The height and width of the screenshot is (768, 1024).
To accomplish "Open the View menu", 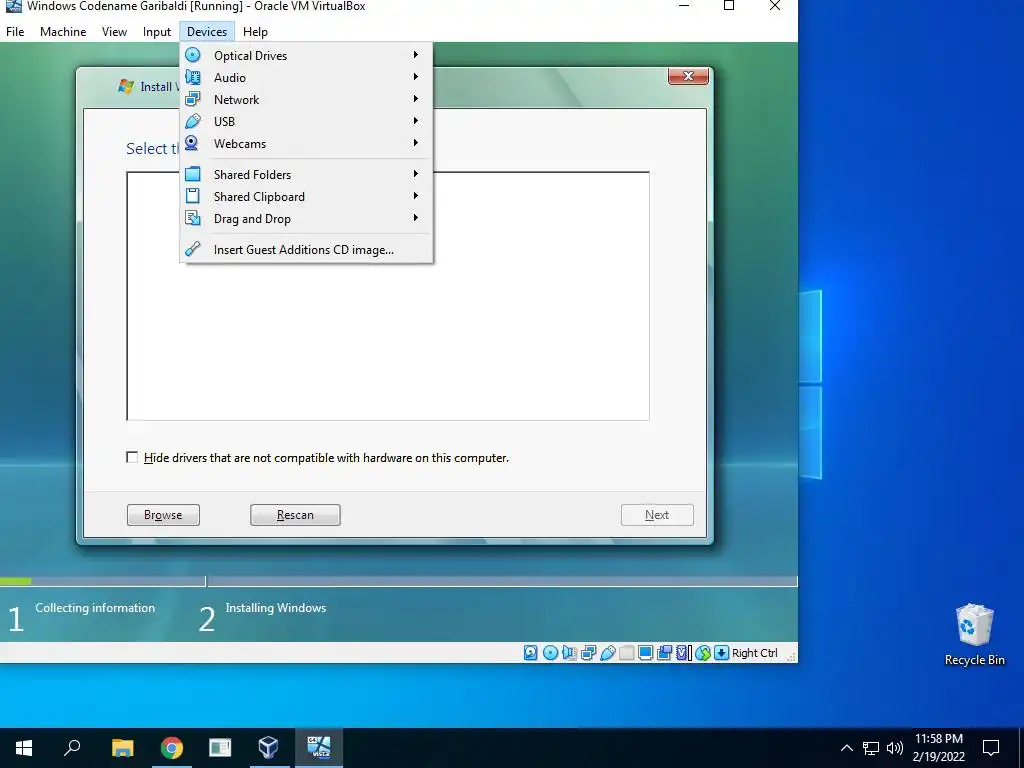I will 114,31.
